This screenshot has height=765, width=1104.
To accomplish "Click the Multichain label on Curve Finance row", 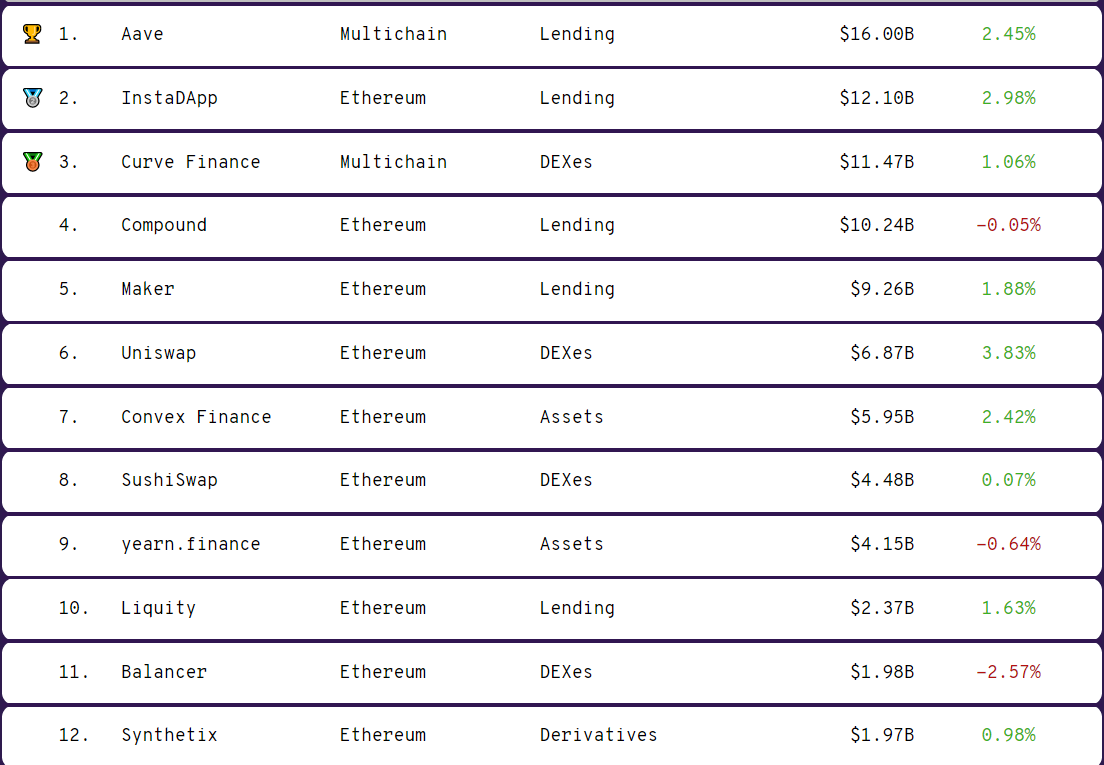I will pos(393,162).
